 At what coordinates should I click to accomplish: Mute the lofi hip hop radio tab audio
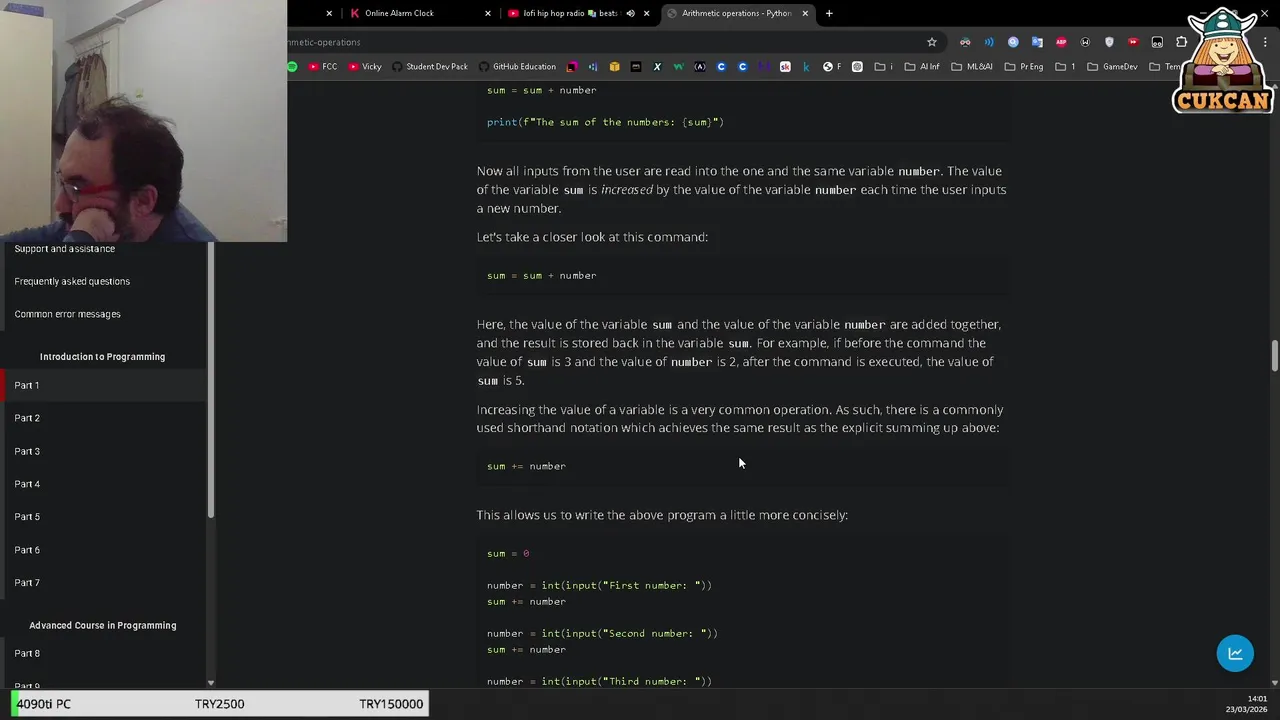click(x=630, y=13)
